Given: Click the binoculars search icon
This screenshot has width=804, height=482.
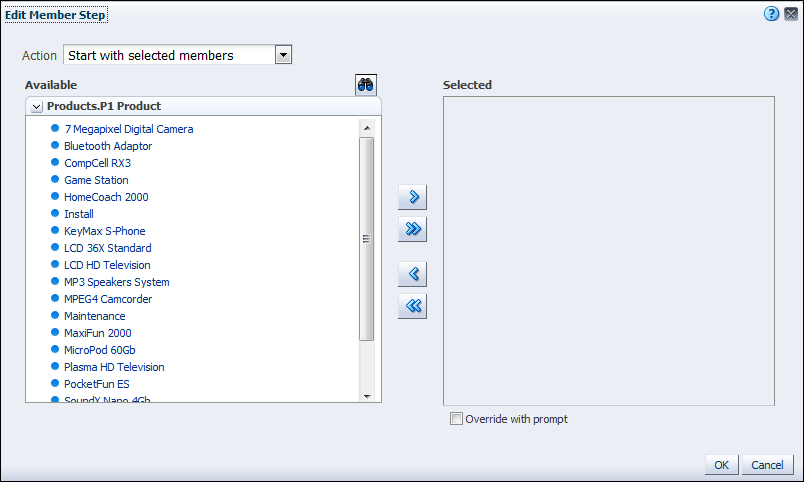Looking at the screenshot, I should tap(366, 85).
